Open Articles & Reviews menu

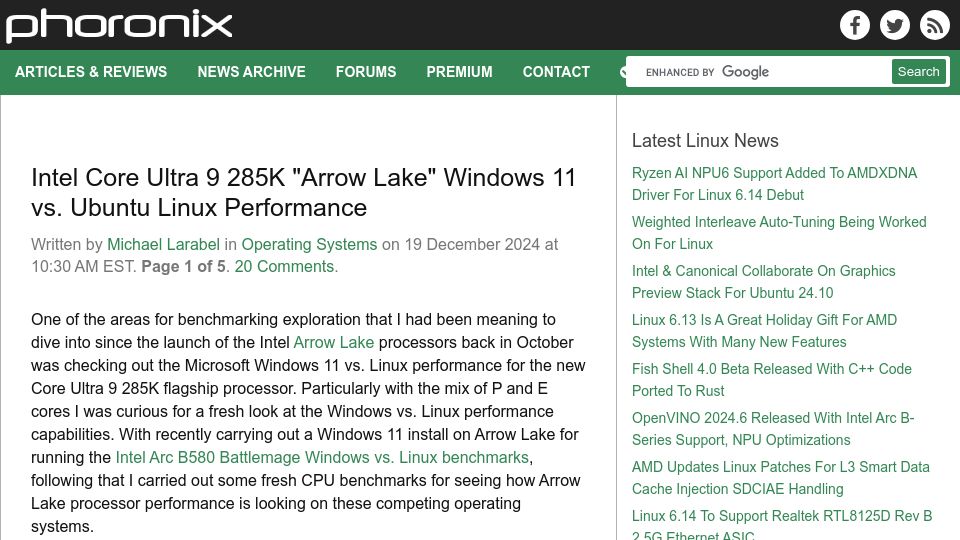click(91, 72)
